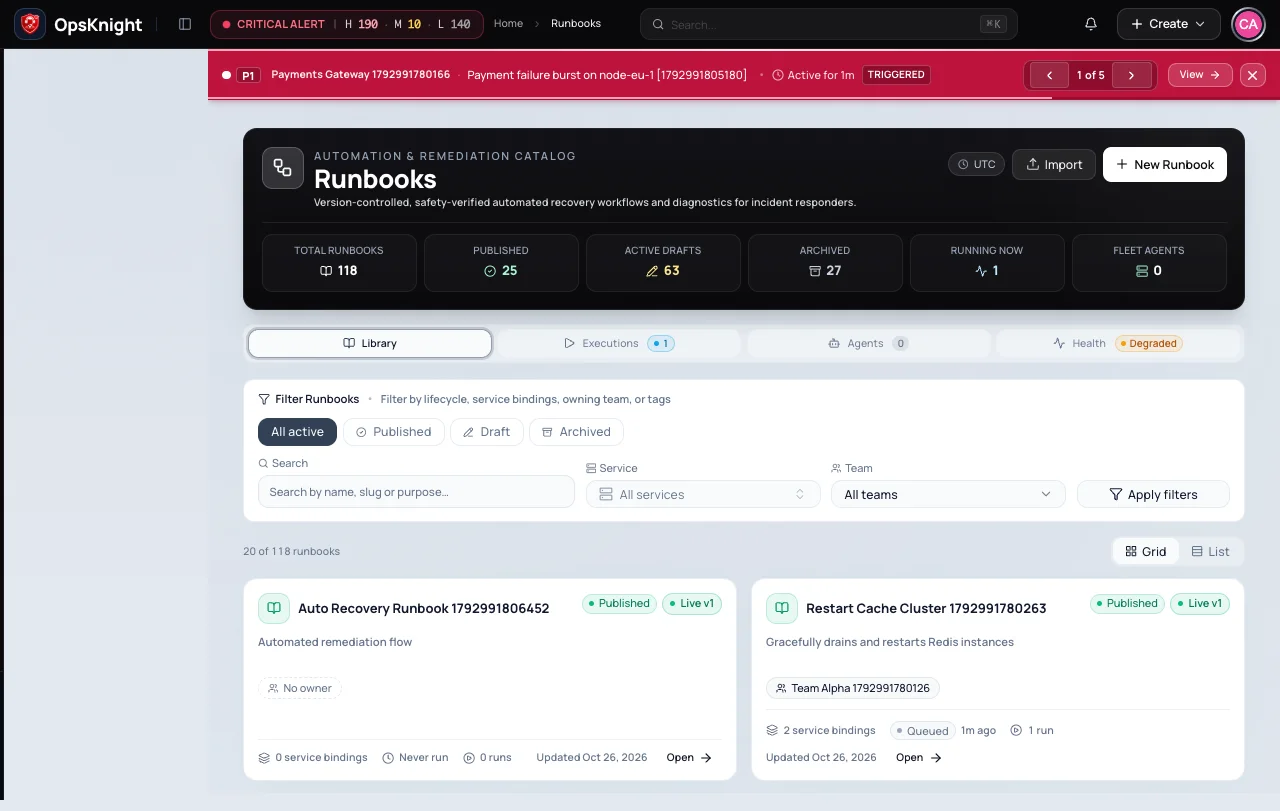This screenshot has height=811, width=1280.
Task: Open the All teams dropdown
Action: coord(948,494)
